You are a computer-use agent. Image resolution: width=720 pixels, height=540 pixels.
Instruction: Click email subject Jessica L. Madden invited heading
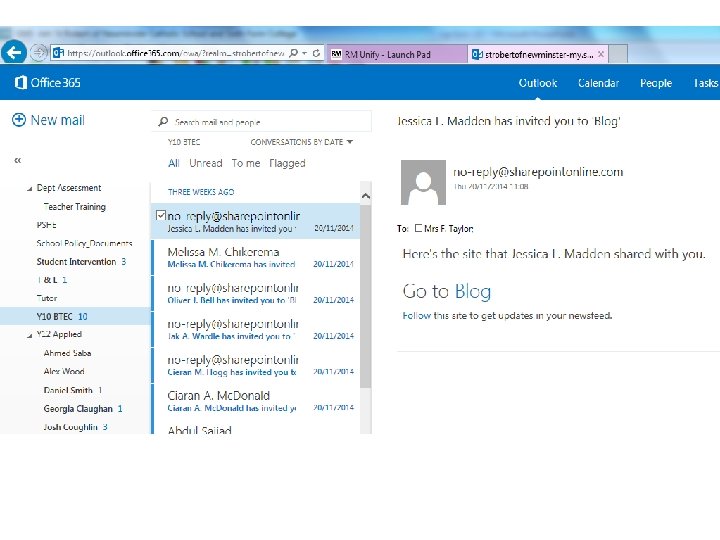tap(509, 121)
